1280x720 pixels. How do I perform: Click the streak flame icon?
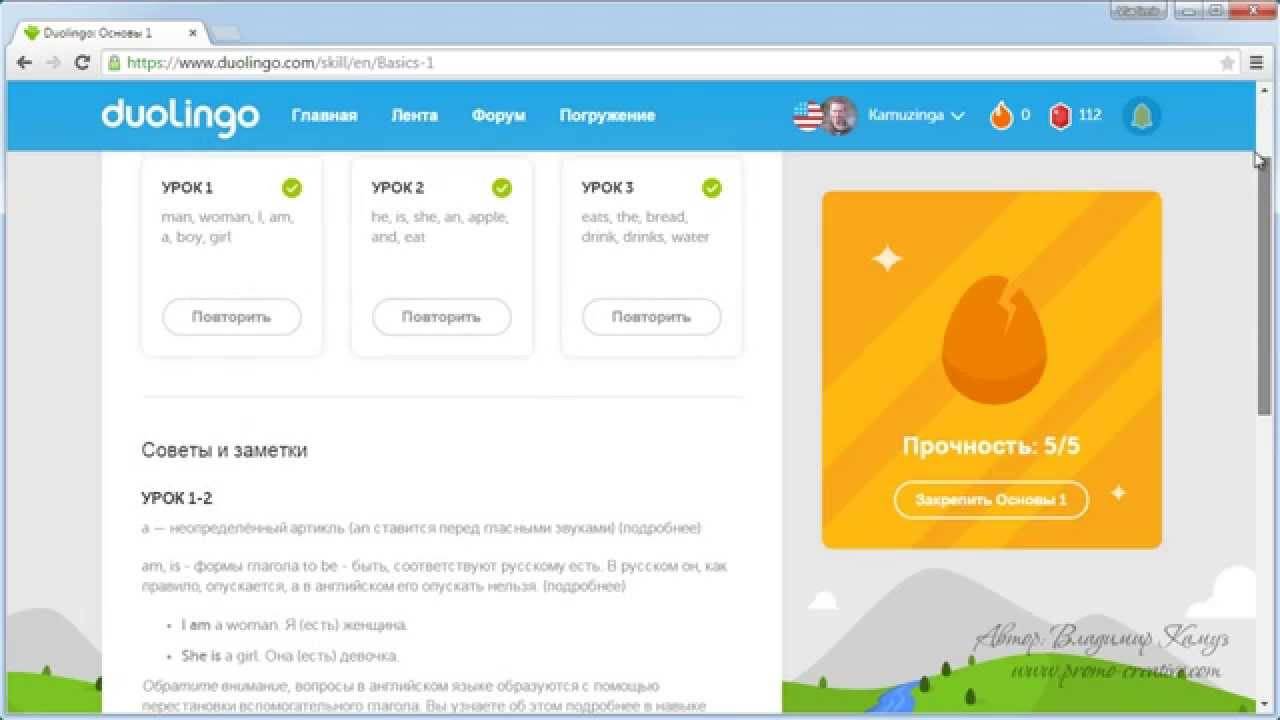1001,116
